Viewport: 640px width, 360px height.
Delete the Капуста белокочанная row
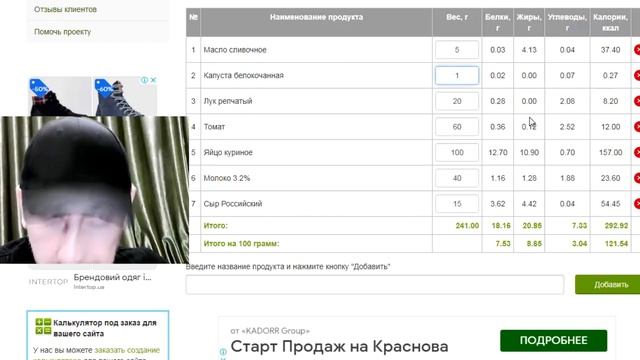(637, 76)
